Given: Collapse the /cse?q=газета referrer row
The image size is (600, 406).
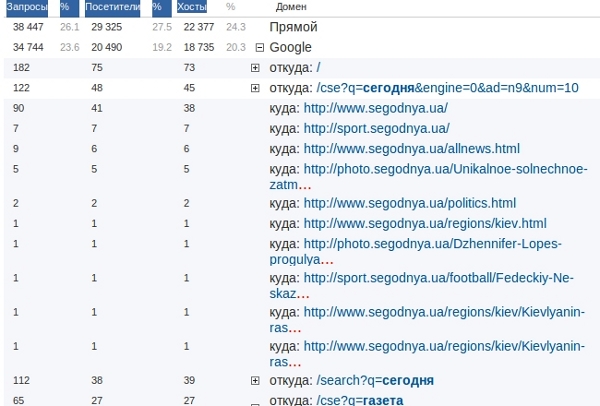Looking at the screenshot, I should pos(255,402).
